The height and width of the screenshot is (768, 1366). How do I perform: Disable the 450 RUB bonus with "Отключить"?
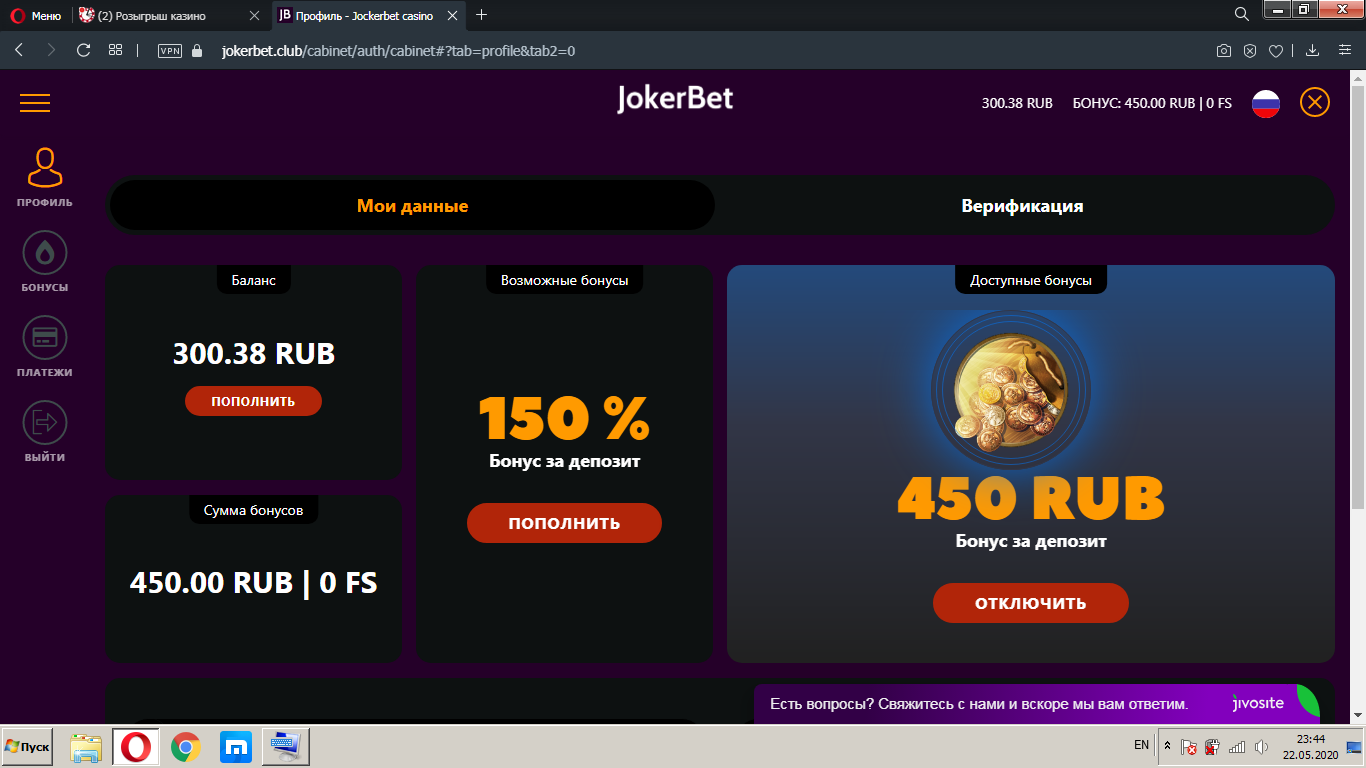pyautogui.click(x=1031, y=603)
